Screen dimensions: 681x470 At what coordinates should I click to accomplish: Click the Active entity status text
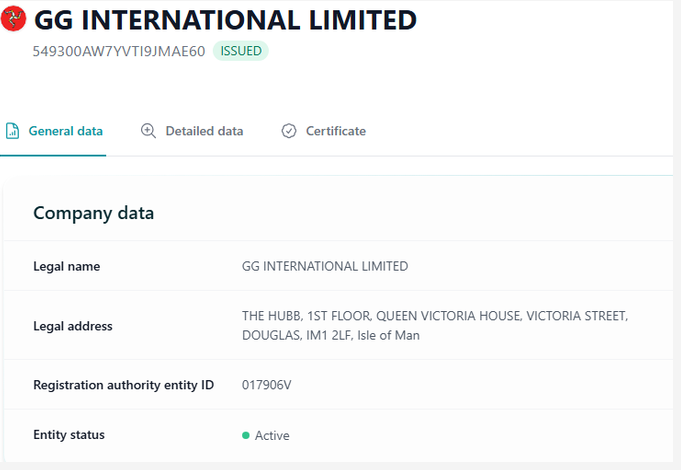click(x=272, y=436)
